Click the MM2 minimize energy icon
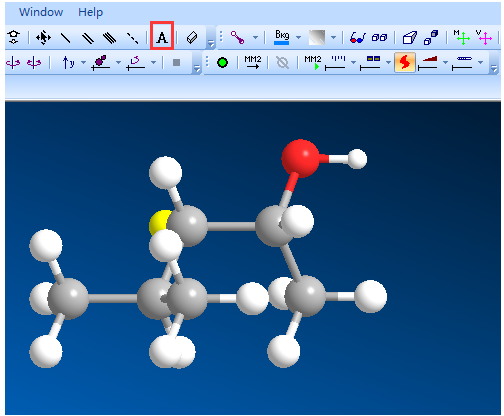This screenshot has width=504, height=416. 253,62
